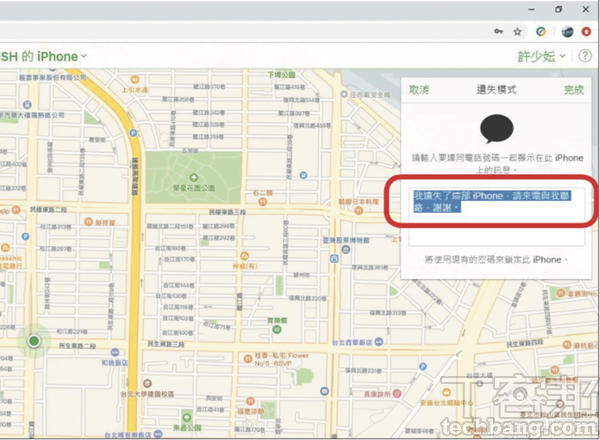Click the 朱昌公園 park marker
Image resolution: width=600 pixels, height=440 pixels.
coord(187,417)
